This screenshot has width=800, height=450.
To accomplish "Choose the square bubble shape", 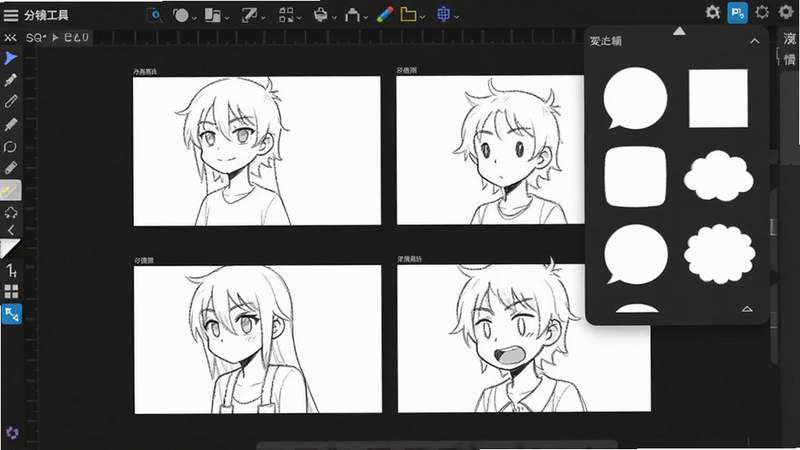I will pyautogui.click(x=718, y=98).
